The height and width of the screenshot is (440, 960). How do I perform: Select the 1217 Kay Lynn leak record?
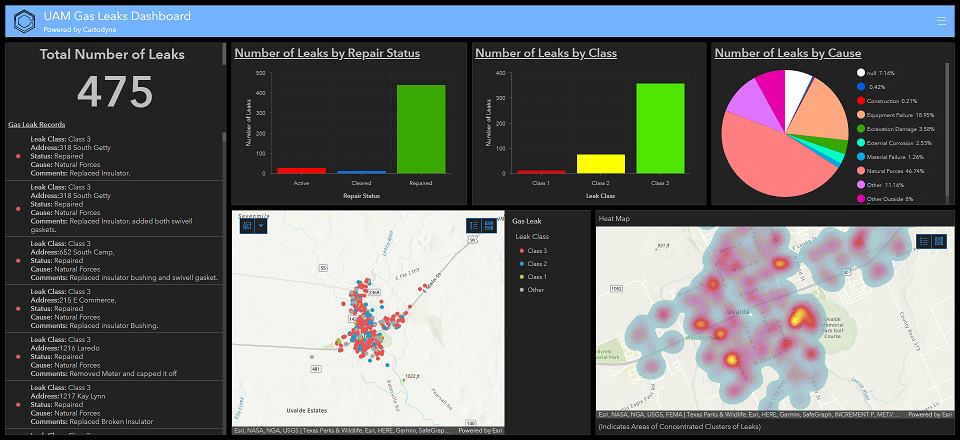click(x=114, y=405)
